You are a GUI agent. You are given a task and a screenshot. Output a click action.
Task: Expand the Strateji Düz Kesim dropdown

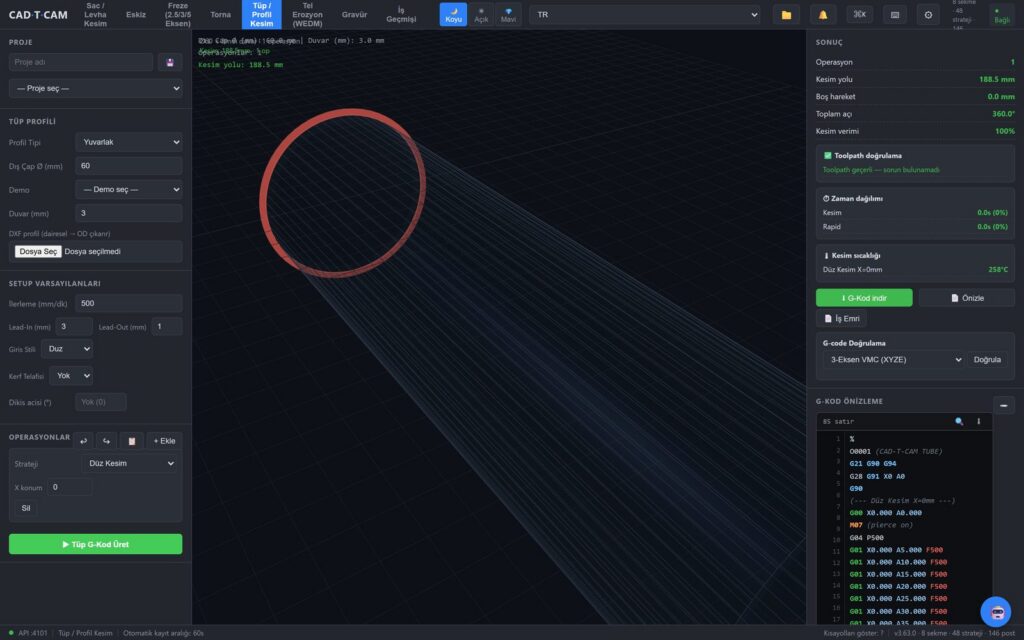(x=130, y=463)
